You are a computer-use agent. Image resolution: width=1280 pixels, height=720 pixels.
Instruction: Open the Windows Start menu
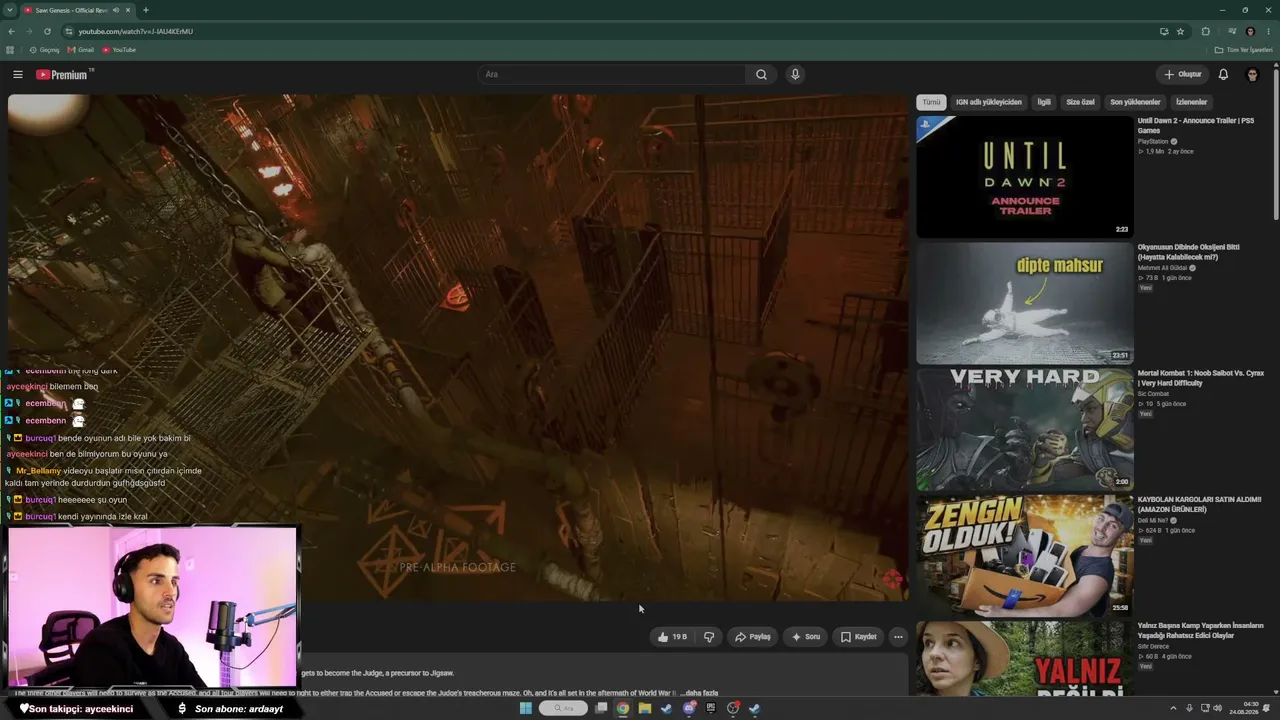526,709
